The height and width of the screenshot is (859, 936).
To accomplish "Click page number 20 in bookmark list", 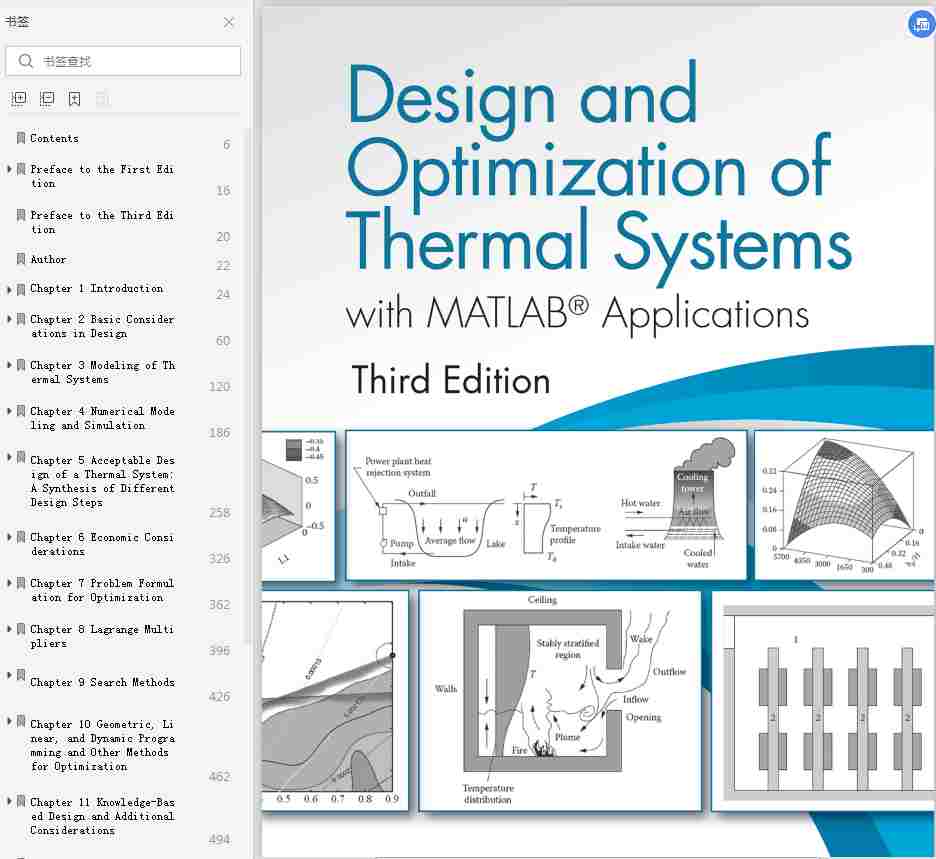I will coord(223,237).
